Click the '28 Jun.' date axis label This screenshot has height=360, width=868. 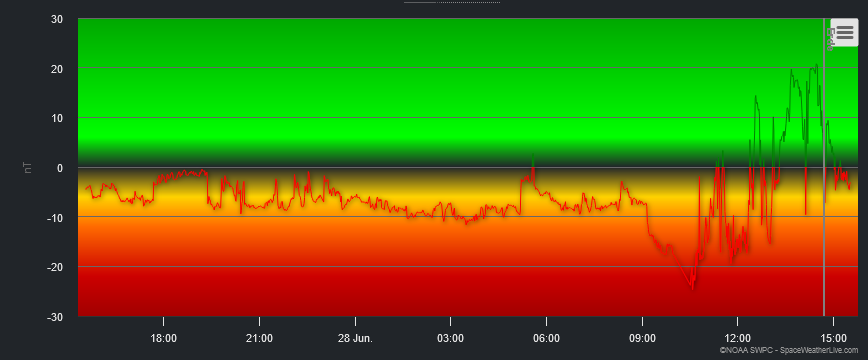pyautogui.click(x=355, y=338)
